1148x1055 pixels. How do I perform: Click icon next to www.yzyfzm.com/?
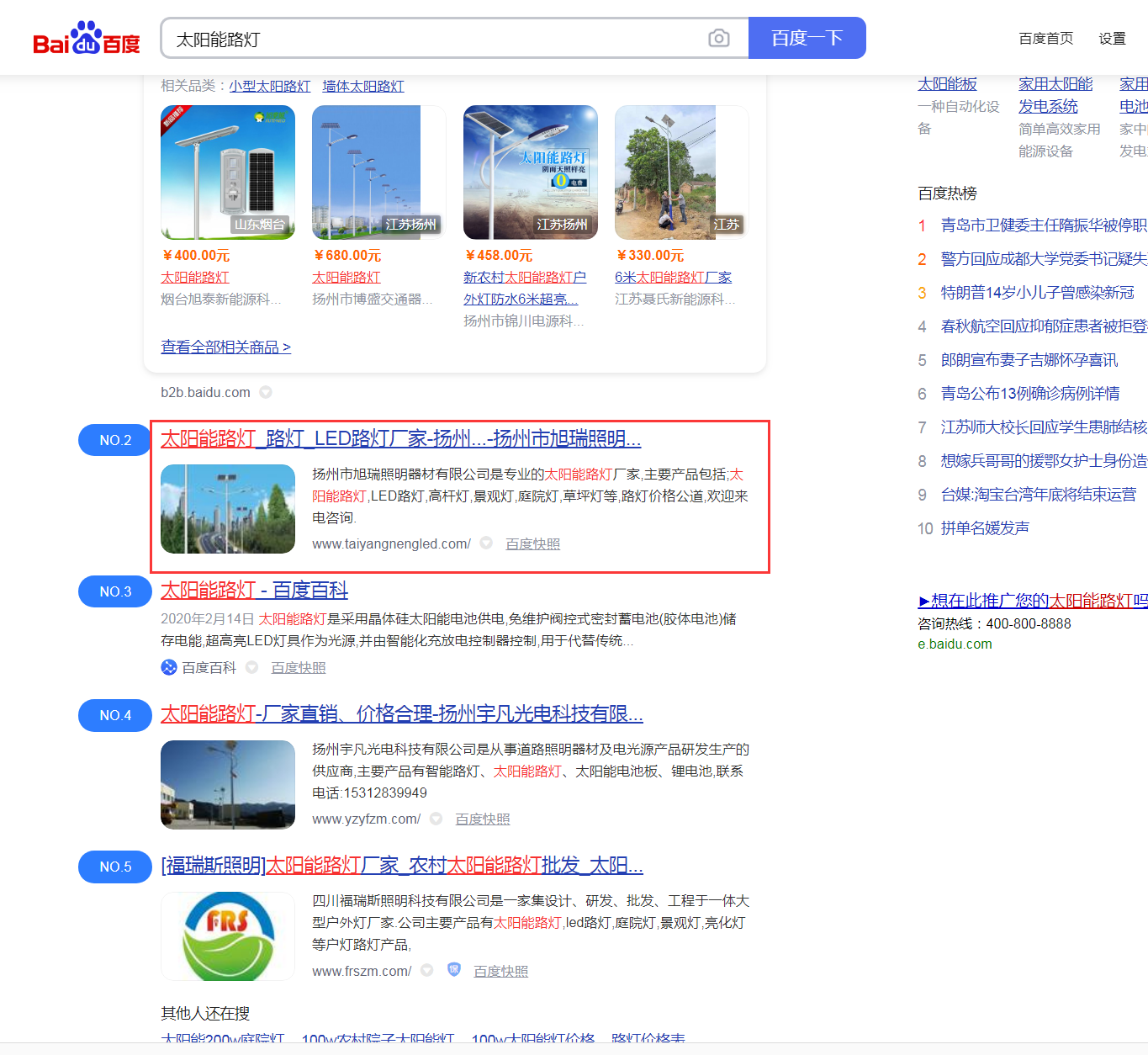pyautogui.click(x=436, y=819)
